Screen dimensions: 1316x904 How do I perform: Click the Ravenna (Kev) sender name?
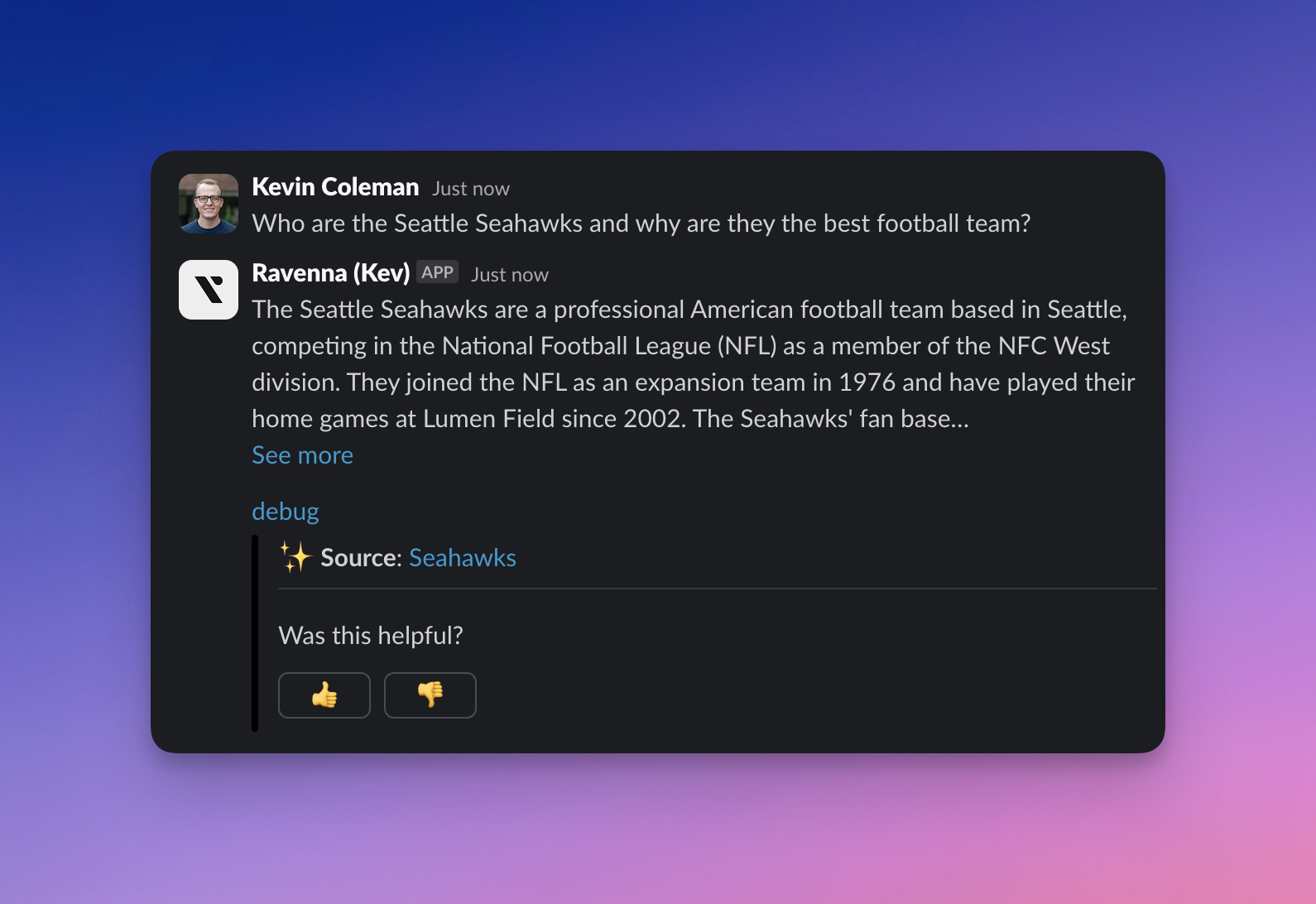pos(331,273)
